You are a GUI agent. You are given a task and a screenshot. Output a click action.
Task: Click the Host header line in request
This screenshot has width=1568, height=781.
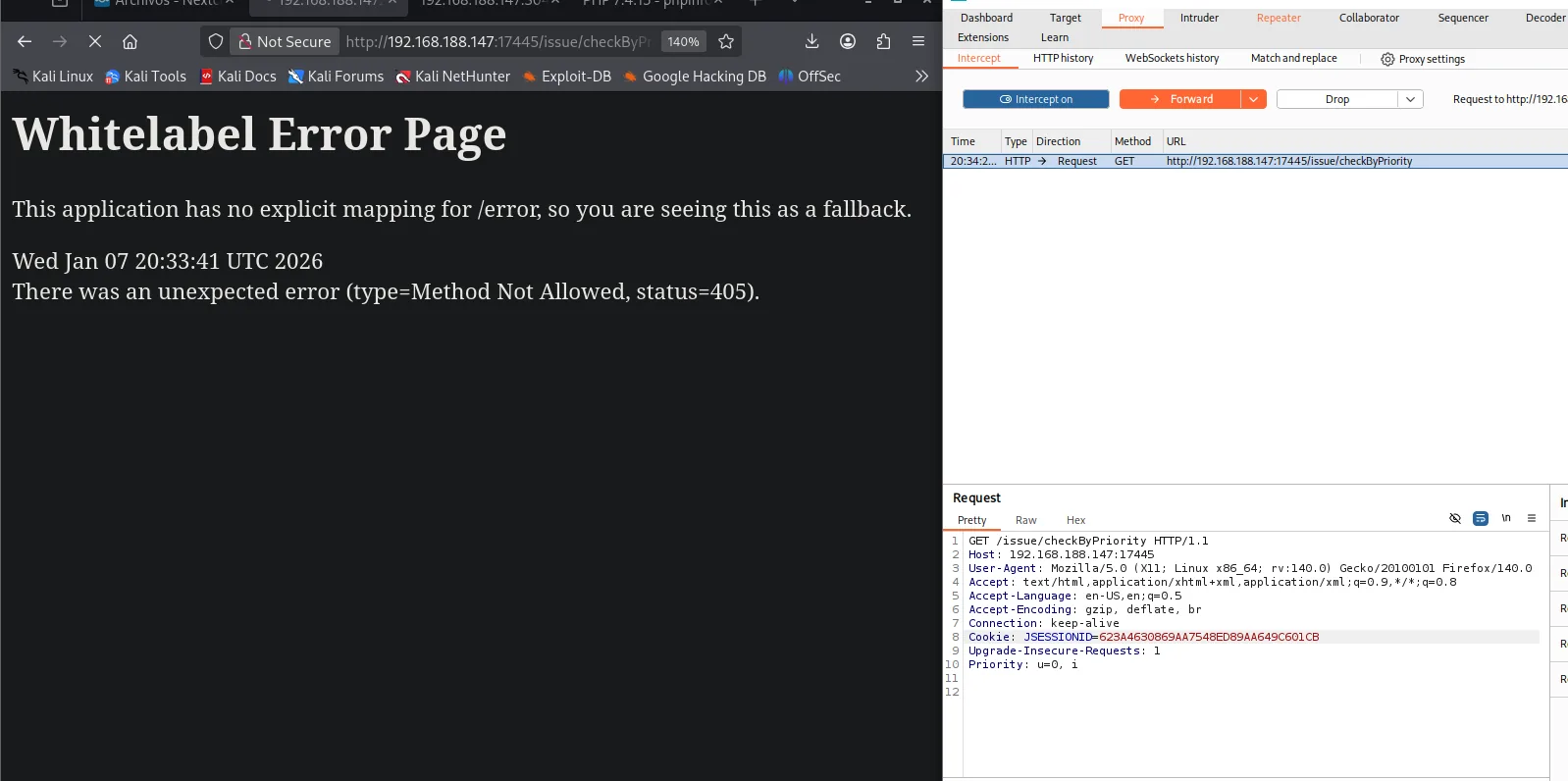[1061, 554]
